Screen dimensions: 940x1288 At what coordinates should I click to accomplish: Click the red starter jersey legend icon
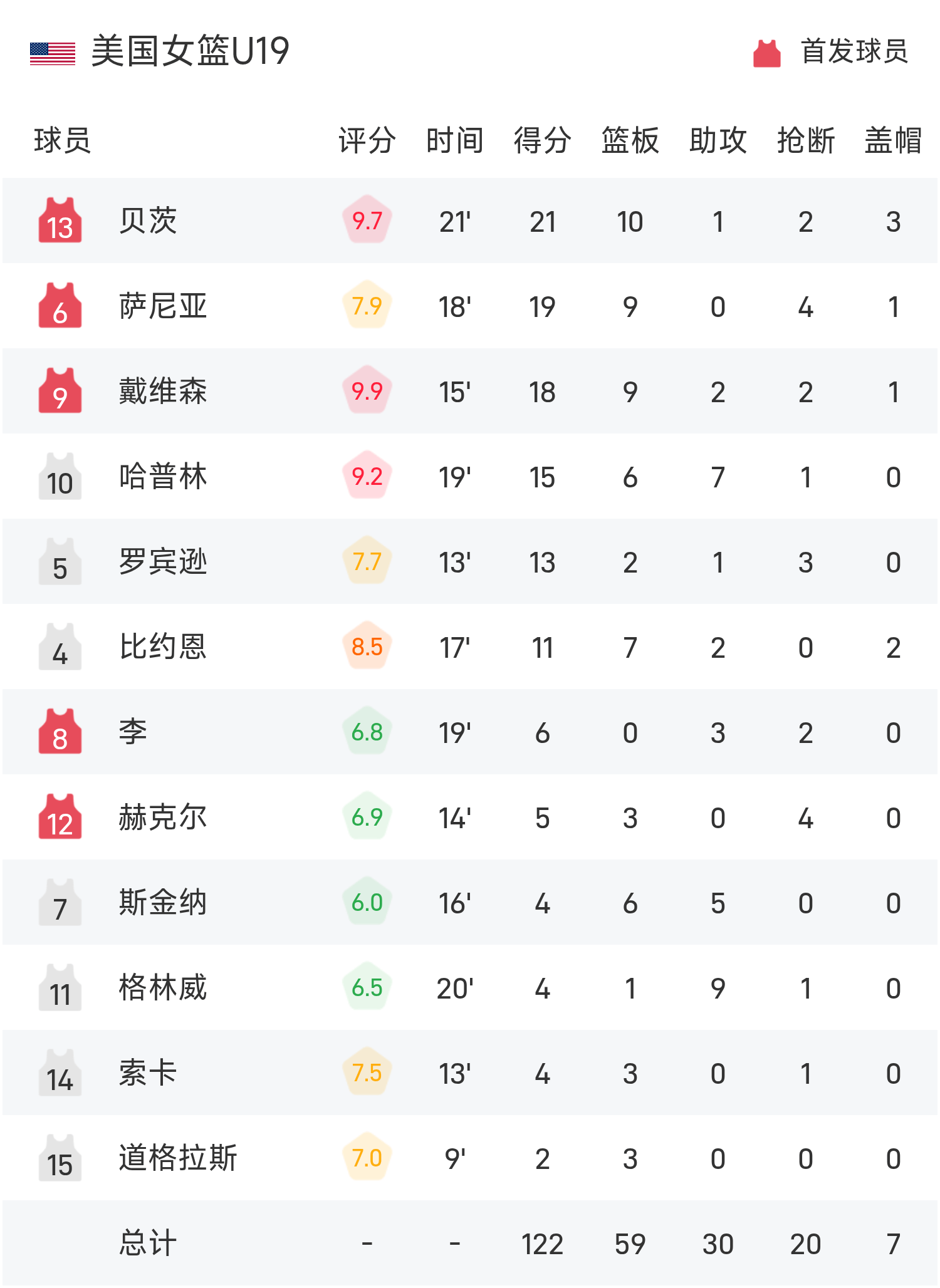point(766,53)
